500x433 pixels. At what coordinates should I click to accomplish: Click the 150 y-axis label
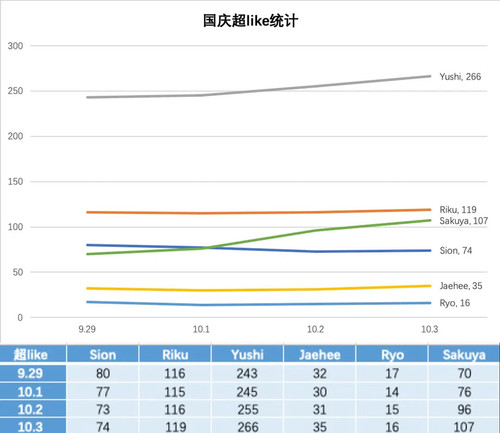click(x=15, y=182)
